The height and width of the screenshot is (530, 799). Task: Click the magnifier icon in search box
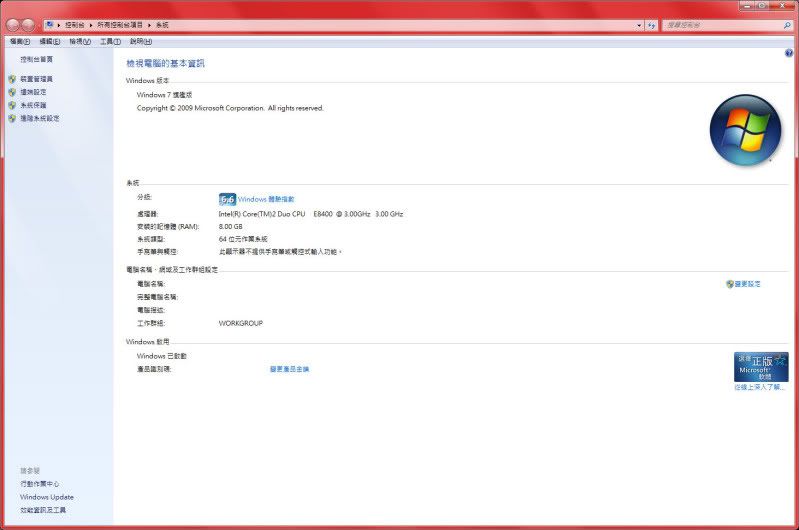point(787,24)
